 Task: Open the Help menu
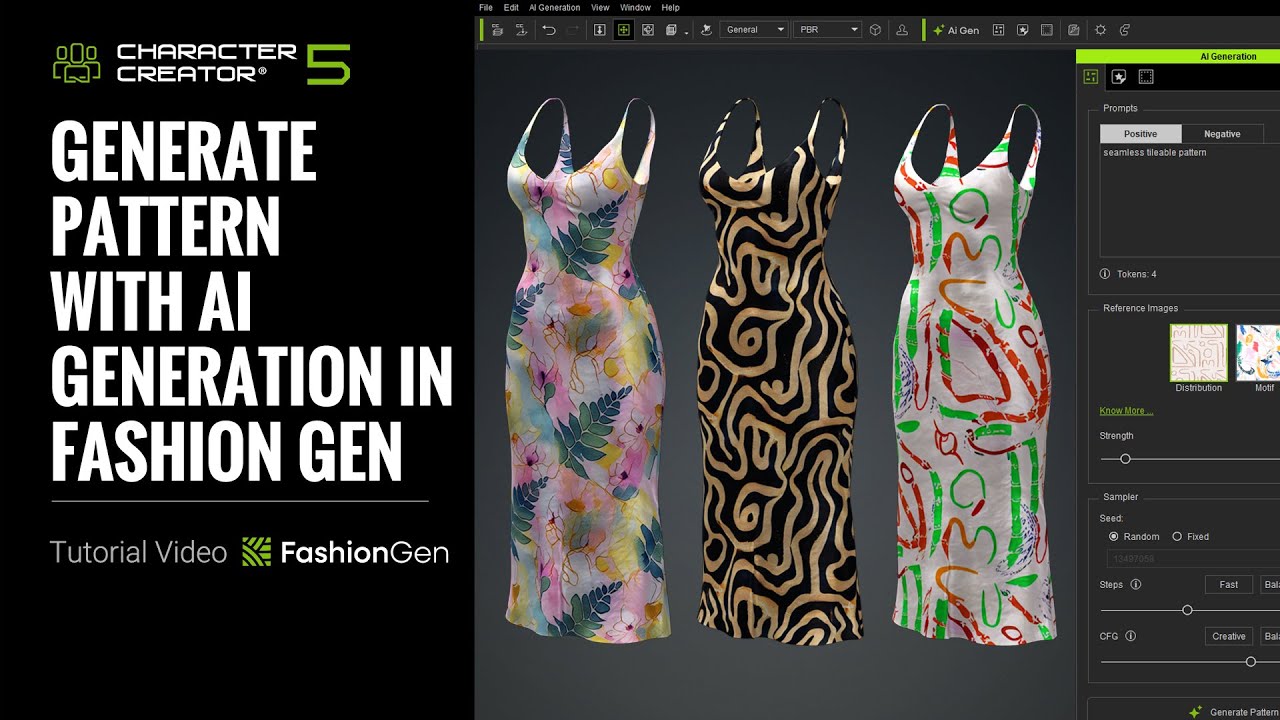pyautogui.click(x=670, y=7)
